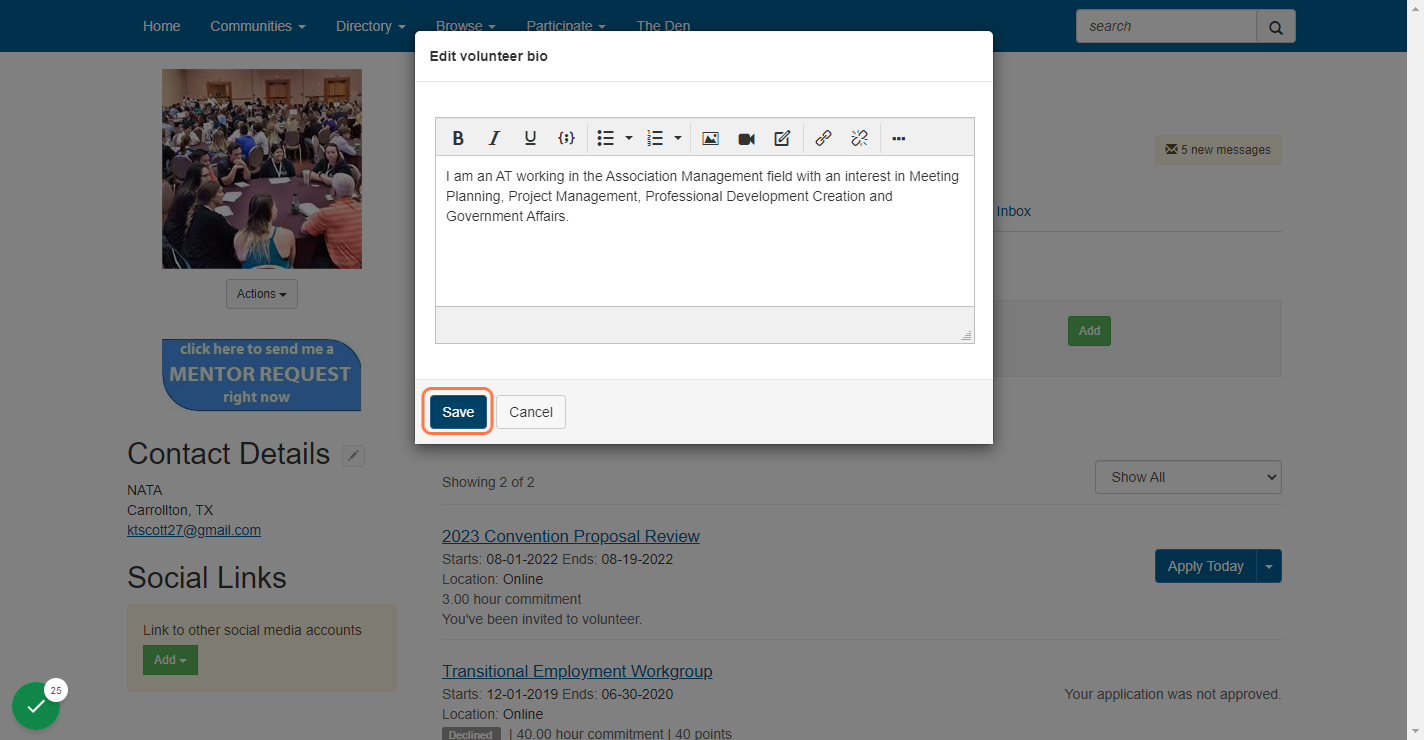
Task: Click the search input field
Action: [1166, 27]
